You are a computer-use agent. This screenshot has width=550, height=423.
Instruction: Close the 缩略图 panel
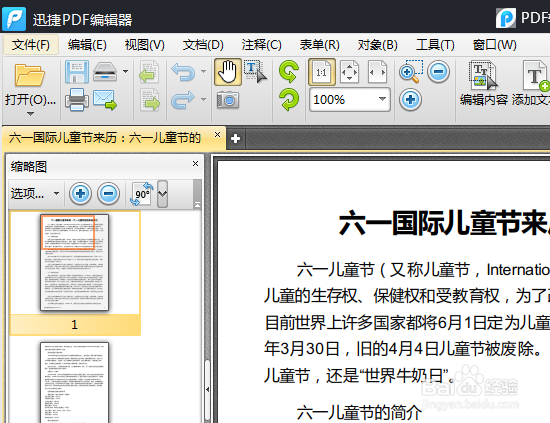[195, 163]
